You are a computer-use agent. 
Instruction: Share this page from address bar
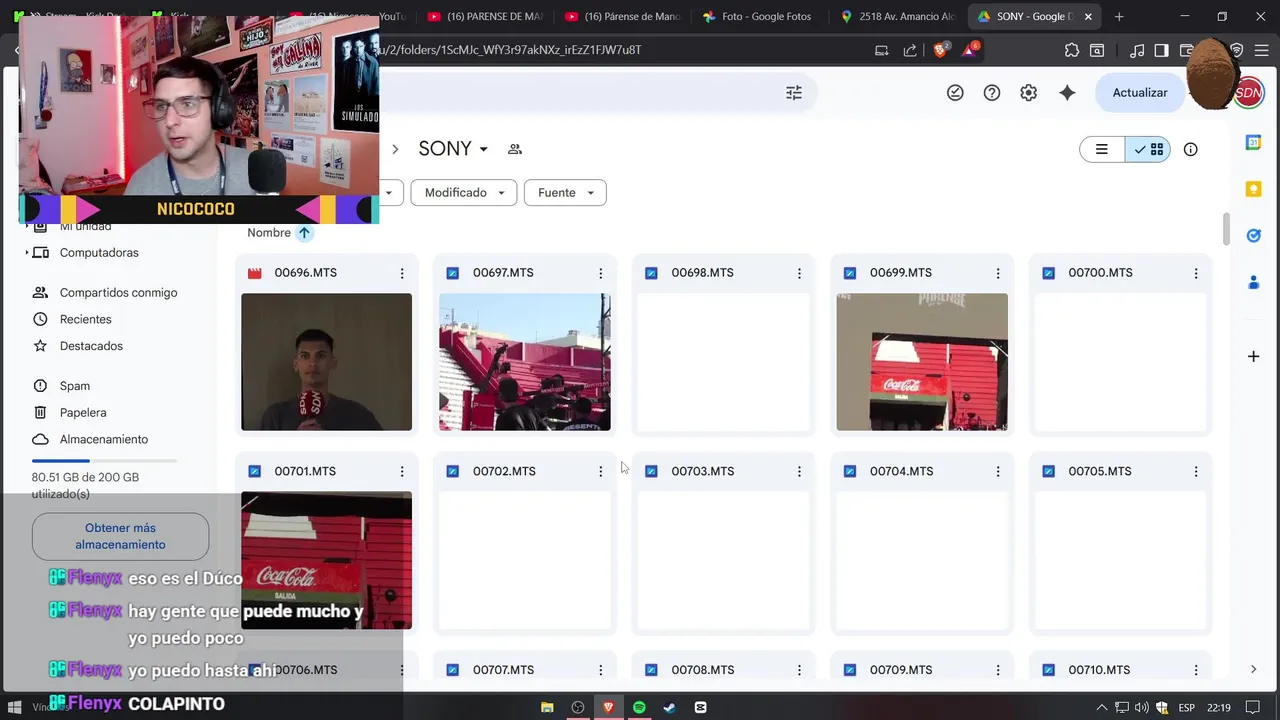pos(910,50)
